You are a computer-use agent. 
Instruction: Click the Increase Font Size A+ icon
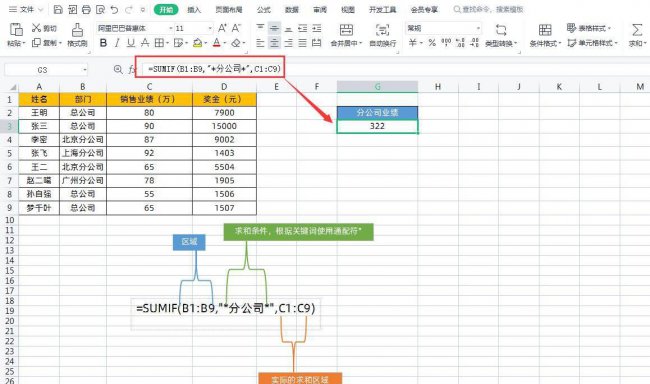(222, 28)
